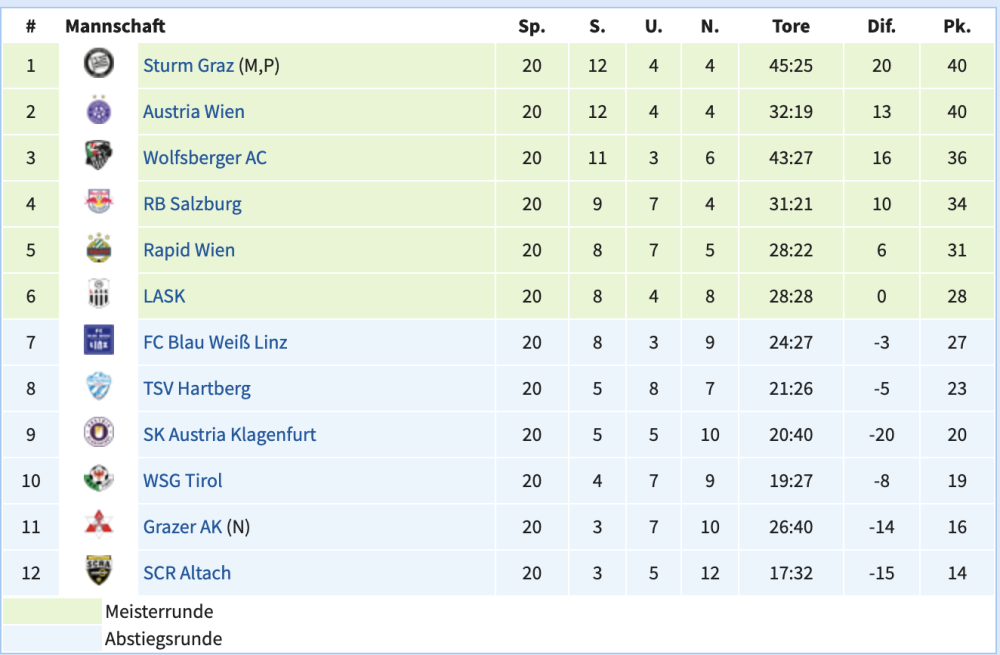Click the Sturm Graz club crest
1000x655 pixels.
click(98, 65)
